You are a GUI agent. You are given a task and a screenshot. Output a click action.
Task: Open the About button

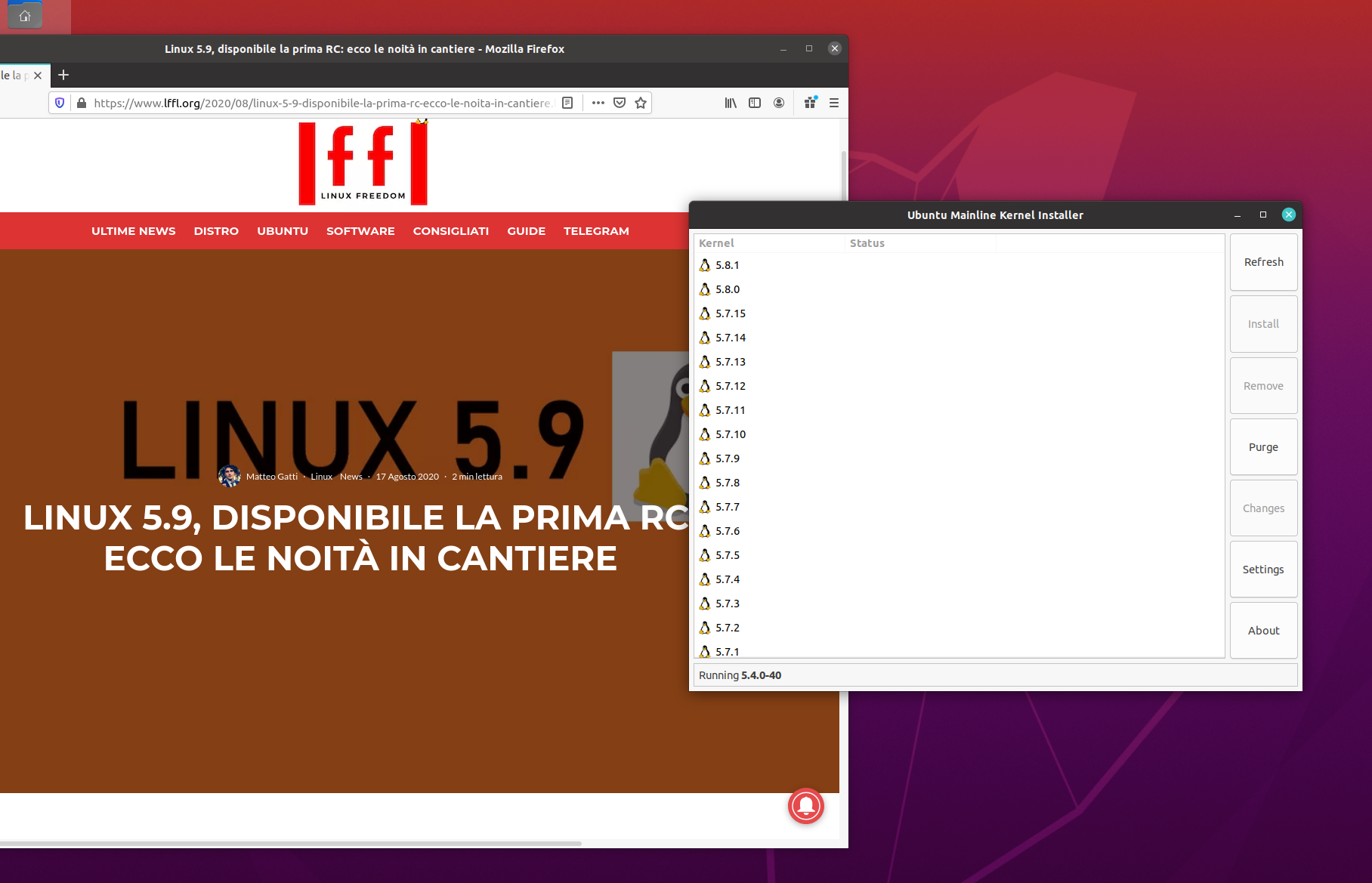point(1264,631)
